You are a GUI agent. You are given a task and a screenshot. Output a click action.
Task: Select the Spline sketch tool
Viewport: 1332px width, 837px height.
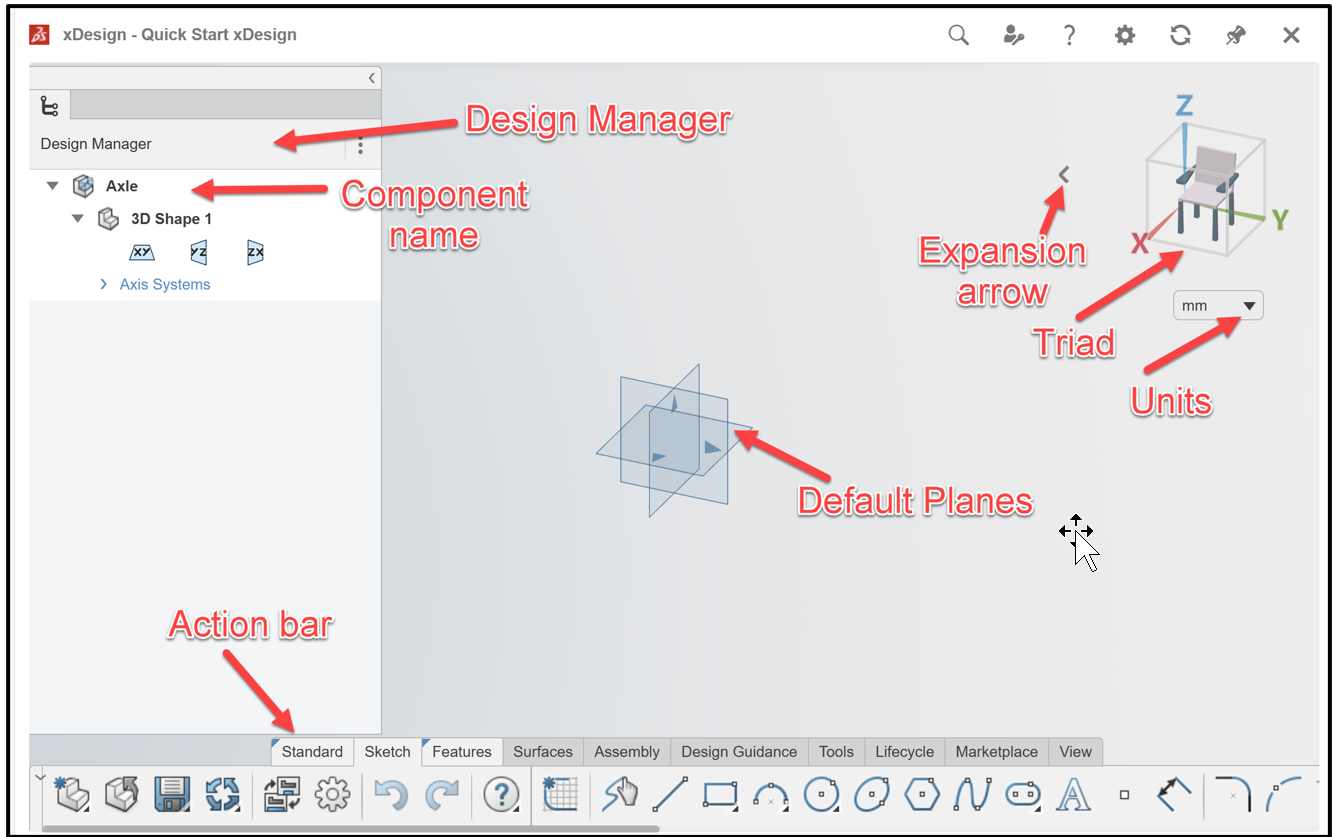click(972, 795)
